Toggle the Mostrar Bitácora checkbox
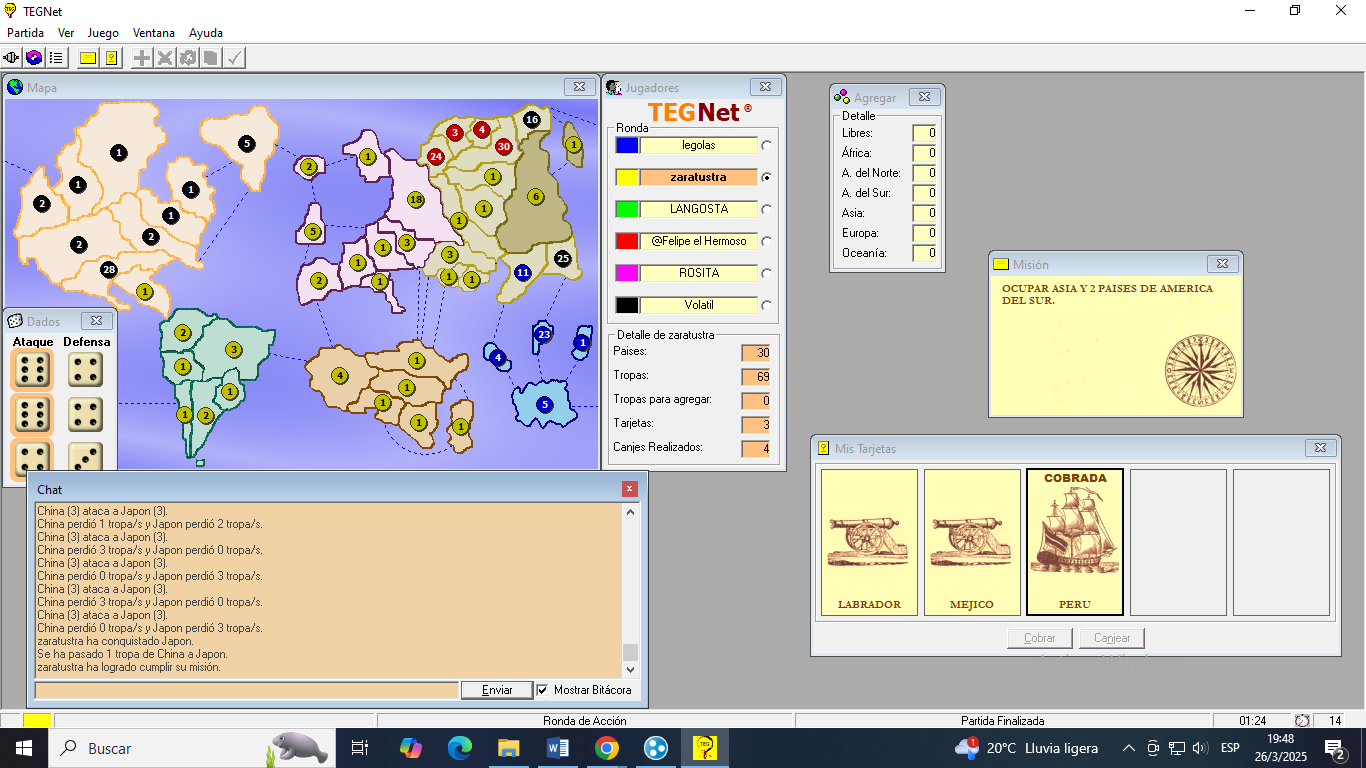 tap(543, 690)
